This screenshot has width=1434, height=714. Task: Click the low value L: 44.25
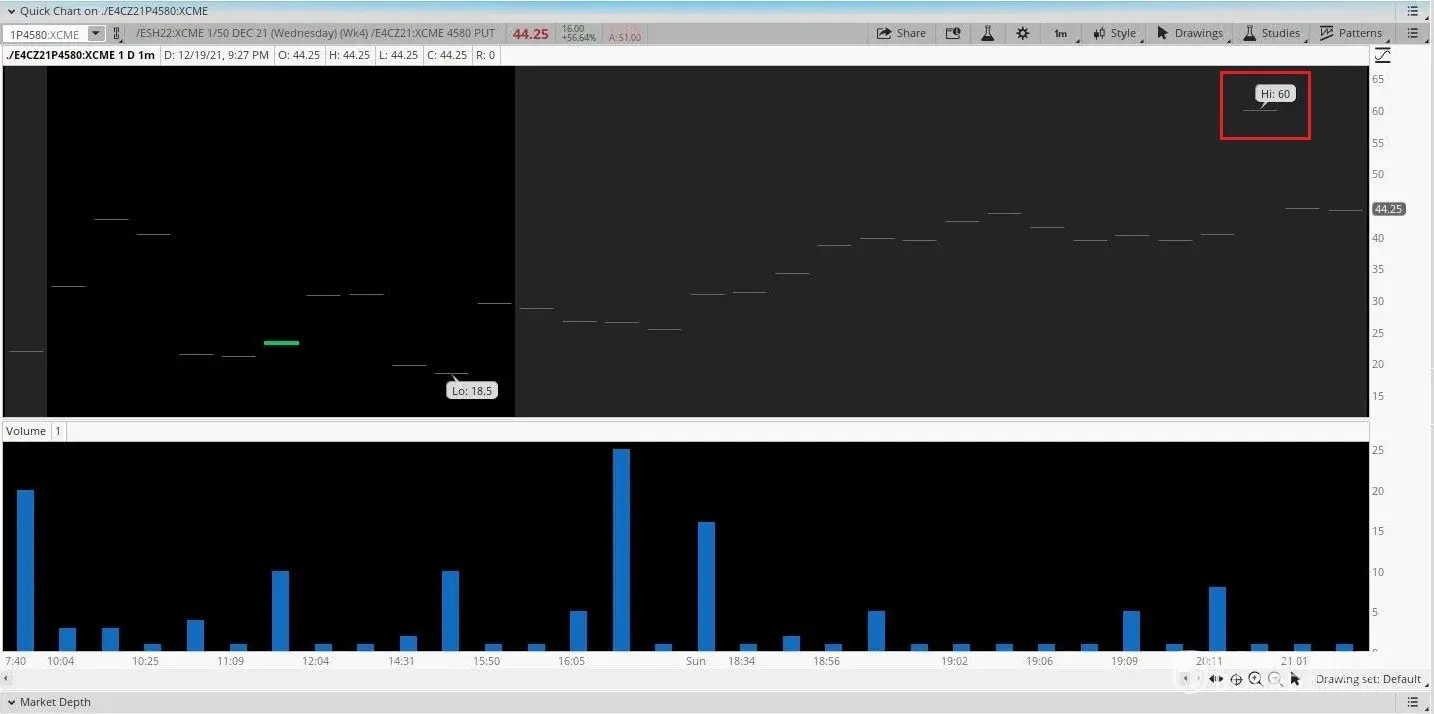click(x=398, y=55)
